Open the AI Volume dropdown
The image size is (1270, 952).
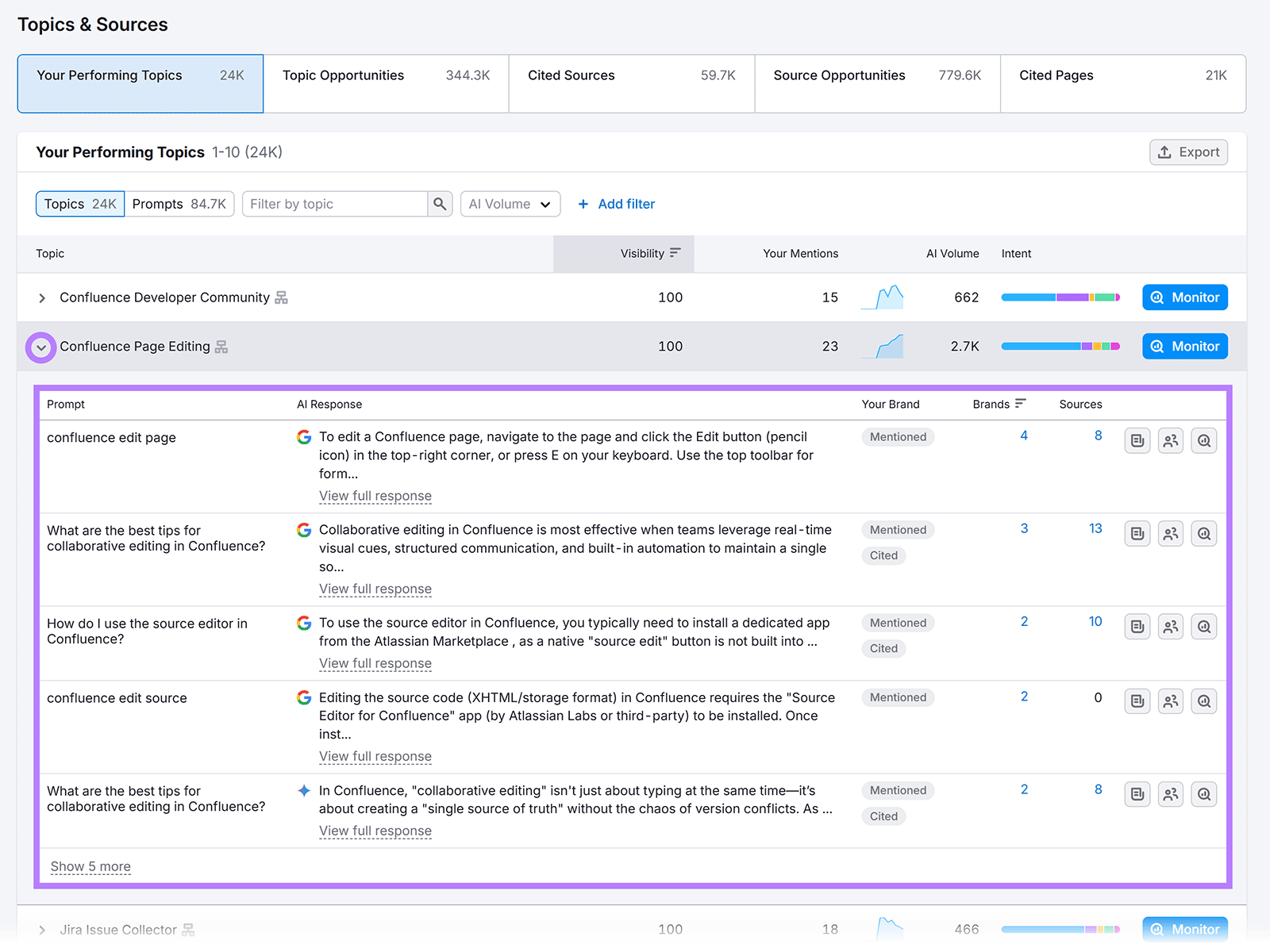510,204
